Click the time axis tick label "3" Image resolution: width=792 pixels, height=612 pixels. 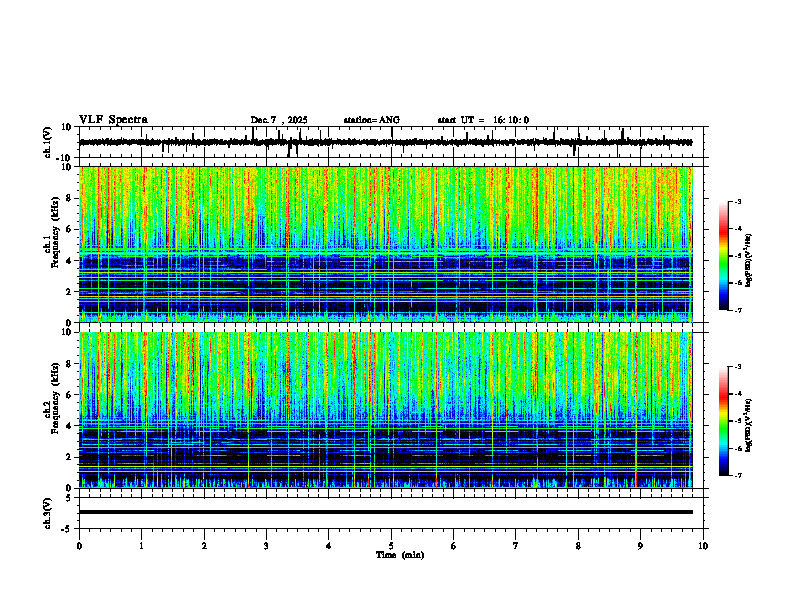(x=266, y=546)
